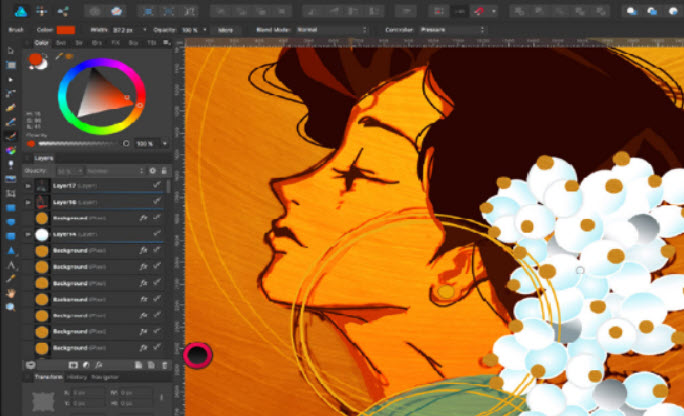Toggle visibility checkmark for Layer16
The image size is (684, 416).
point(157,202)
